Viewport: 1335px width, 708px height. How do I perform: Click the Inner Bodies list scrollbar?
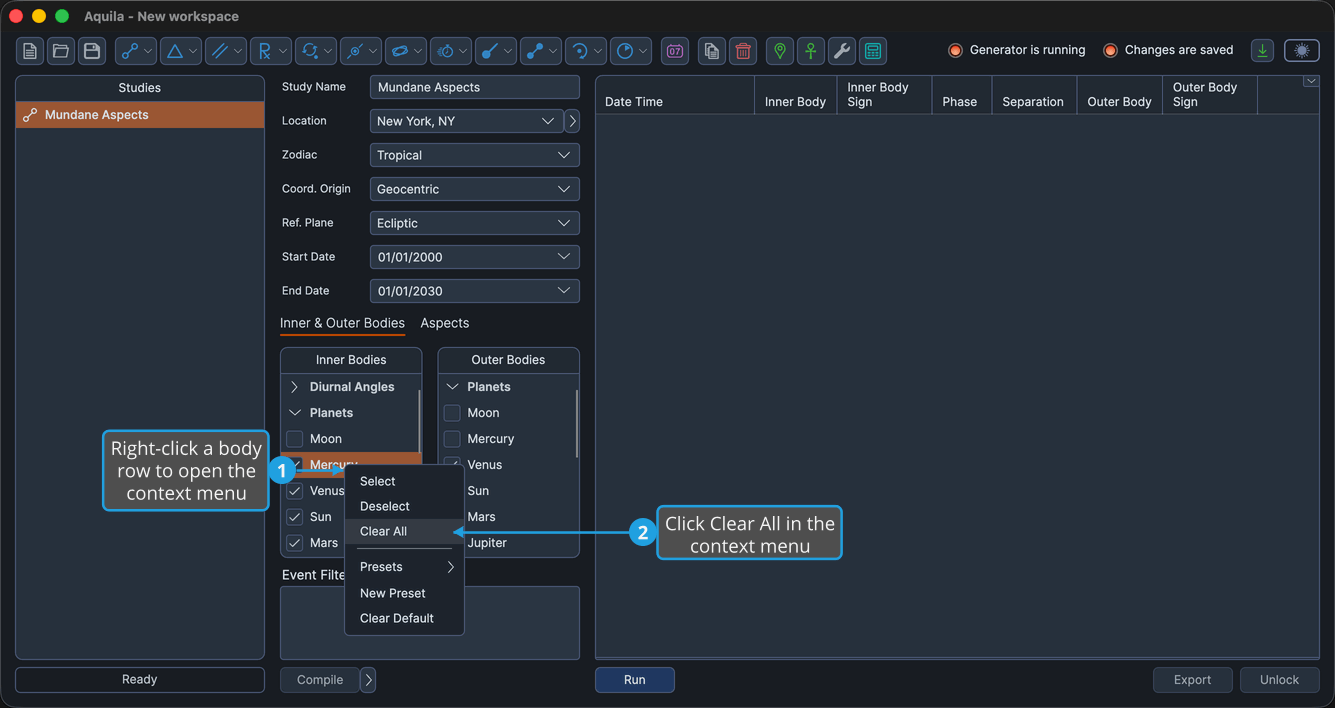[419, 421]
